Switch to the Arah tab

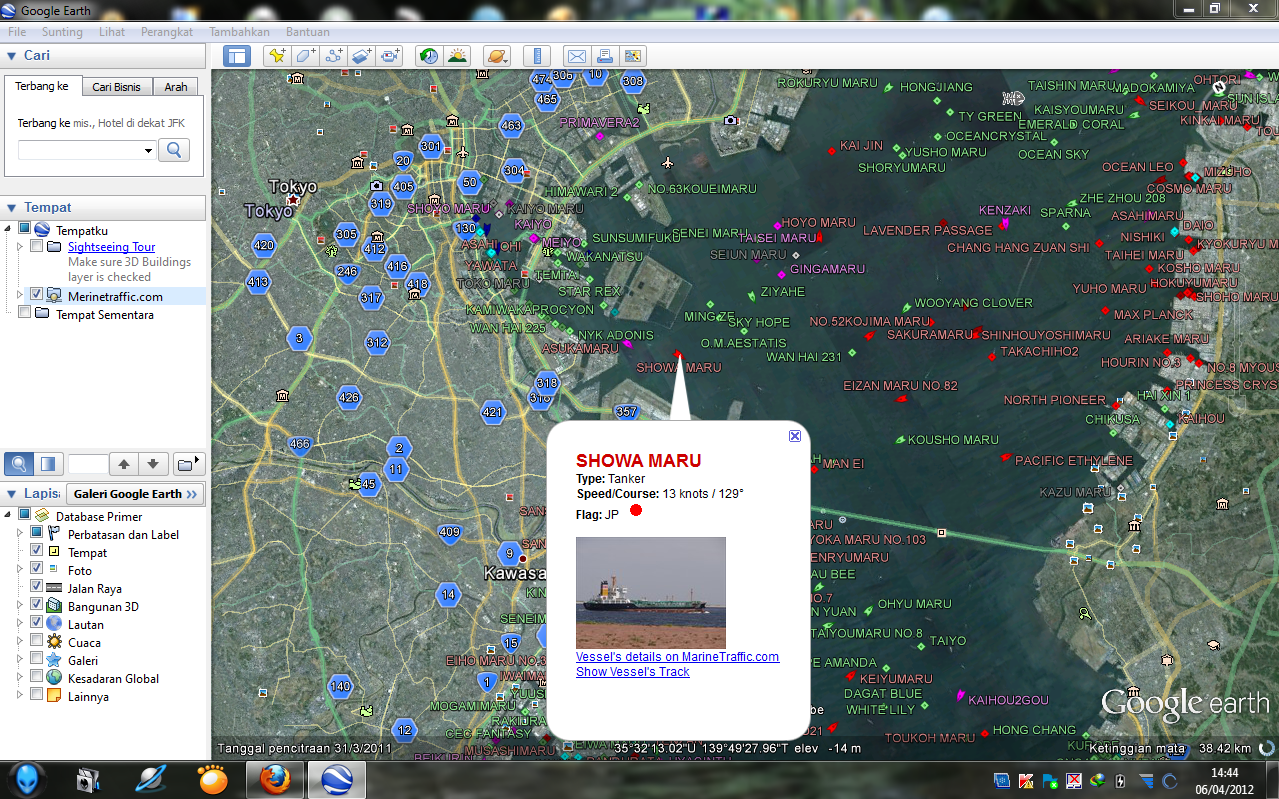pos(176,87)
